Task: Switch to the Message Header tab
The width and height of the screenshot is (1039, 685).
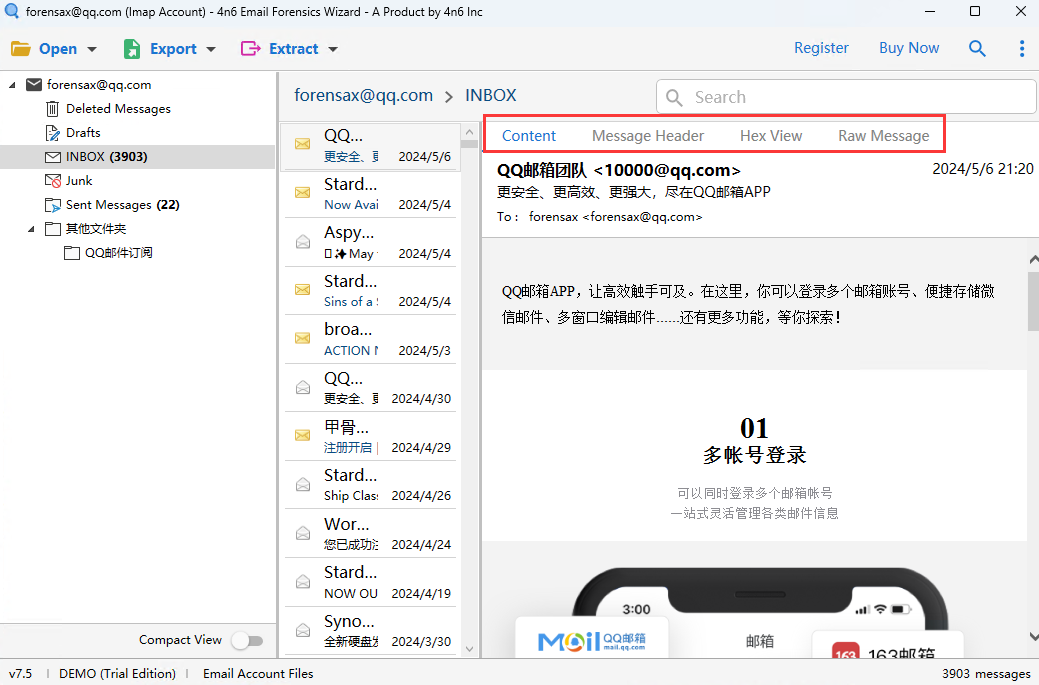Action: coord(647,135)
